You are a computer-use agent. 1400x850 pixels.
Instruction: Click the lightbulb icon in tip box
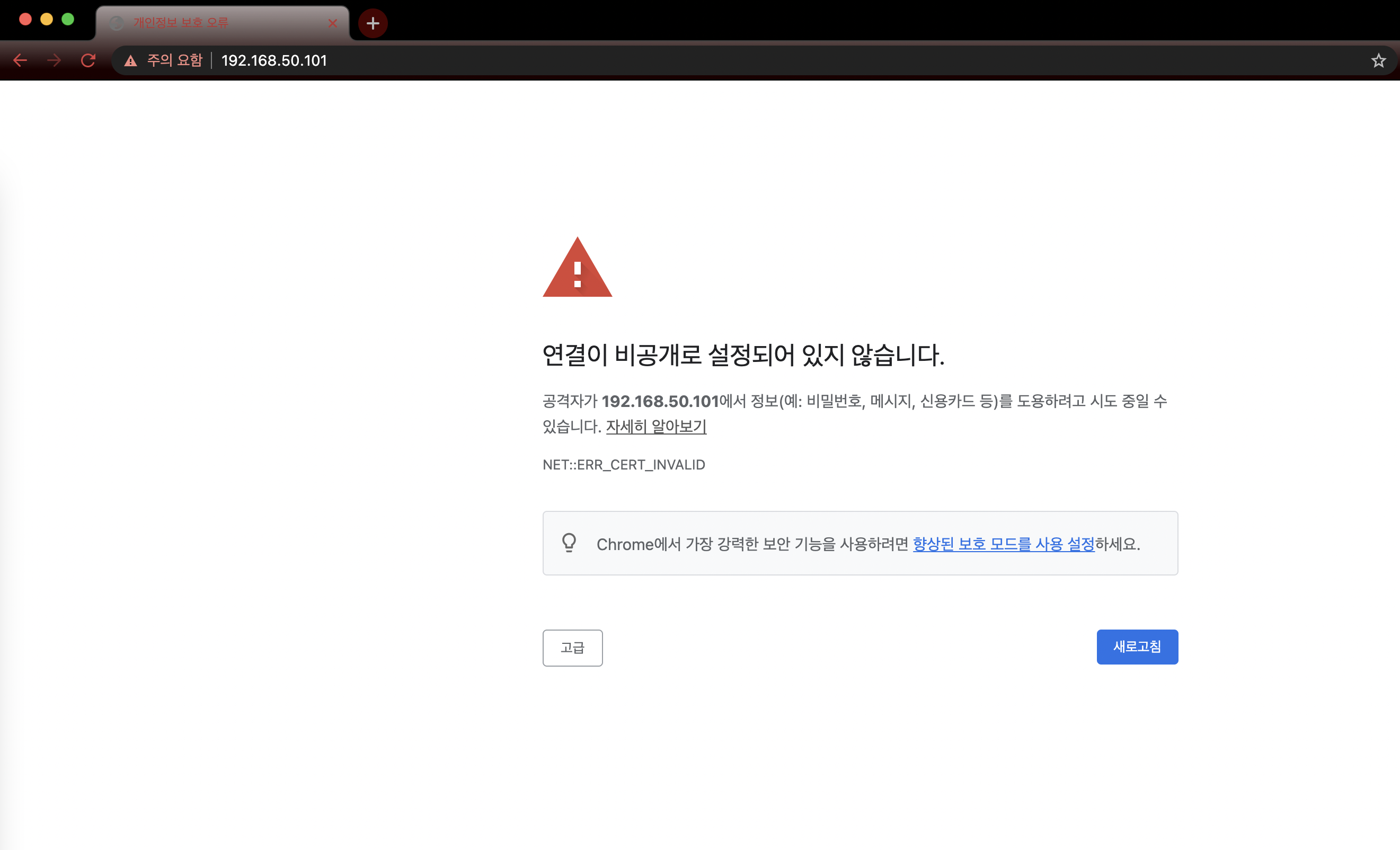click(x=569, y=543)
